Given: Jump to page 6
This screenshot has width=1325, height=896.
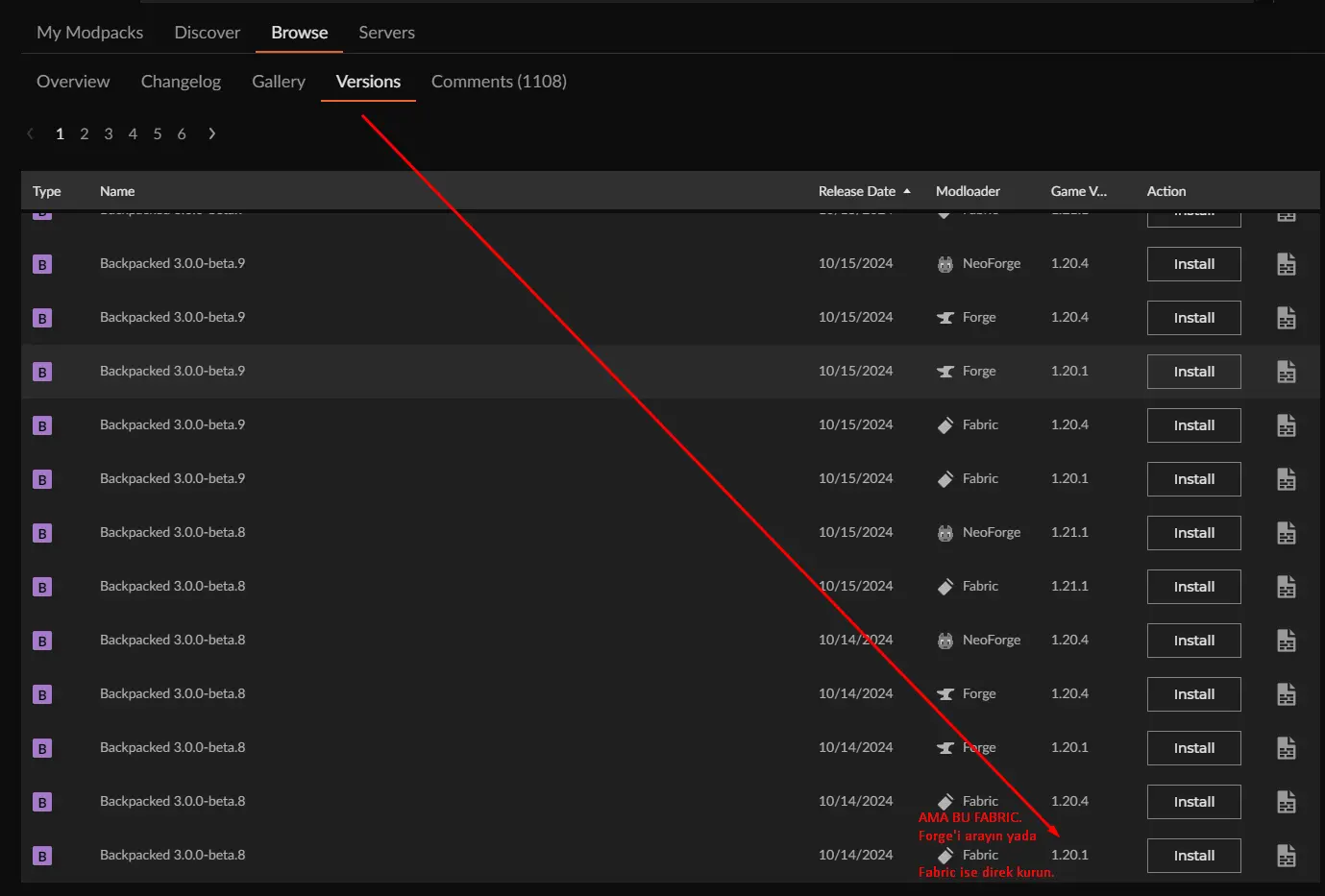Looking at the screenshot, I should click(182, 133).
